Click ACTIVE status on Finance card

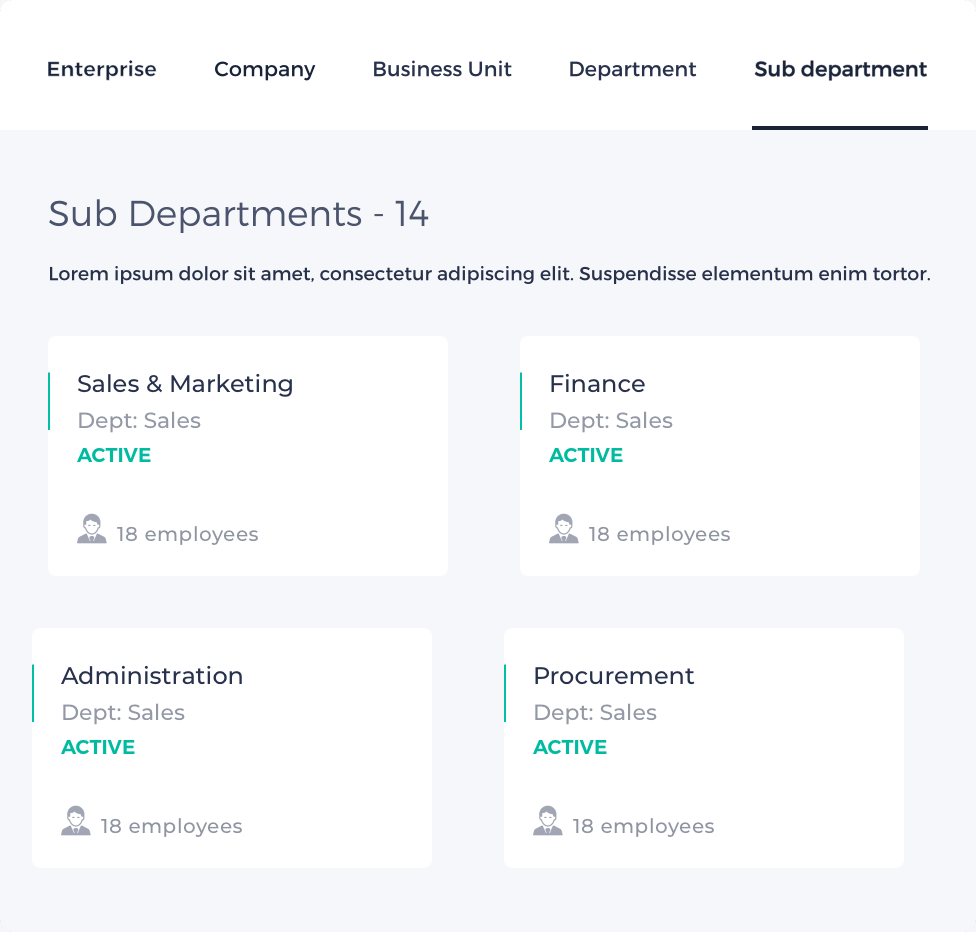(586, 455)
